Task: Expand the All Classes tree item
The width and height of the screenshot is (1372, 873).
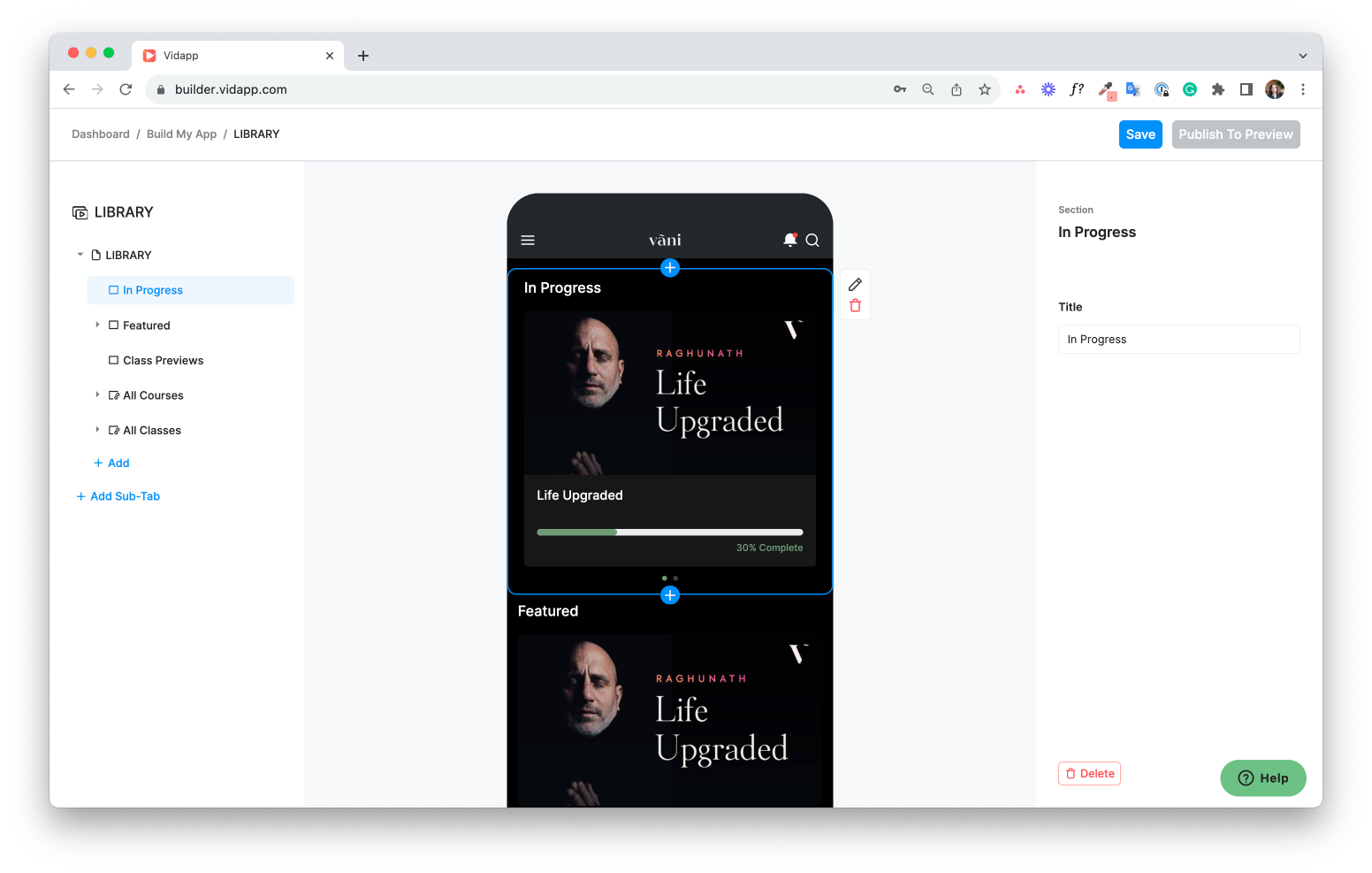Action: point(97,430)
